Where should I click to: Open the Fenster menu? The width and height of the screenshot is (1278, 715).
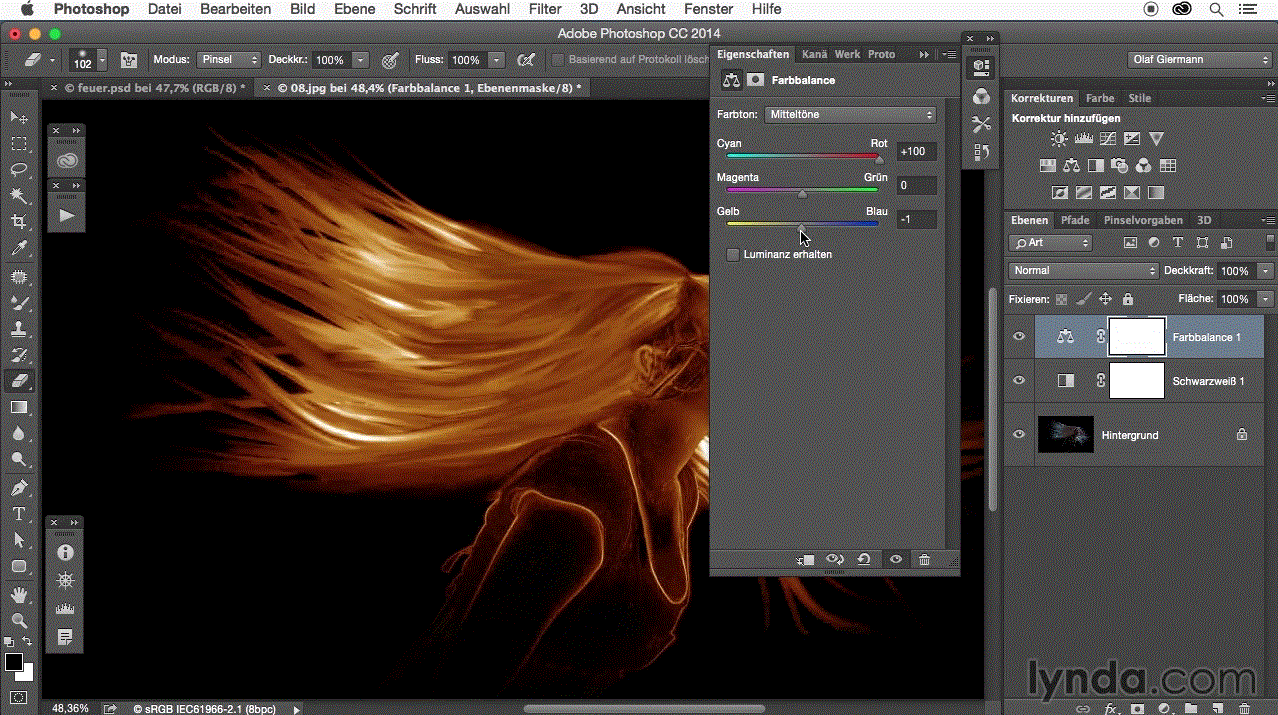tap(709, 9)
